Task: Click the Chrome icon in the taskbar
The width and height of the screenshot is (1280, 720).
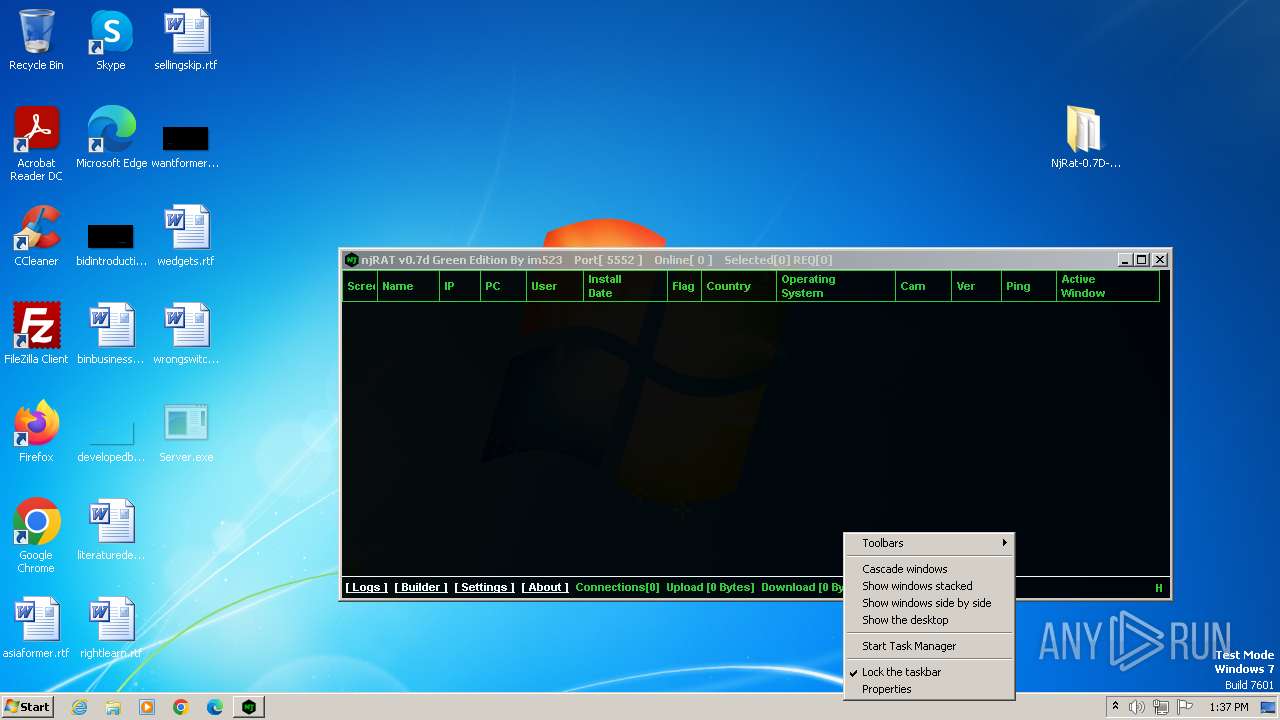Action: pos(181,707)
